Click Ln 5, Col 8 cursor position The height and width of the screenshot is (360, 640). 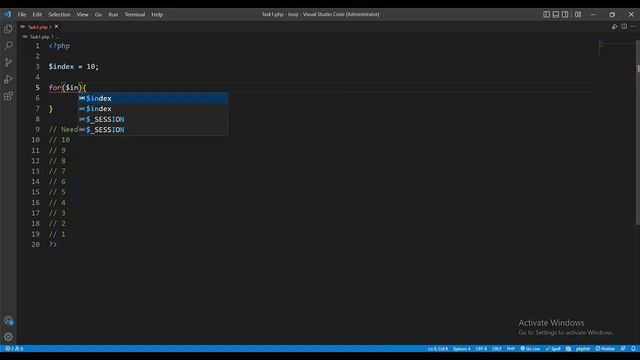438,349
